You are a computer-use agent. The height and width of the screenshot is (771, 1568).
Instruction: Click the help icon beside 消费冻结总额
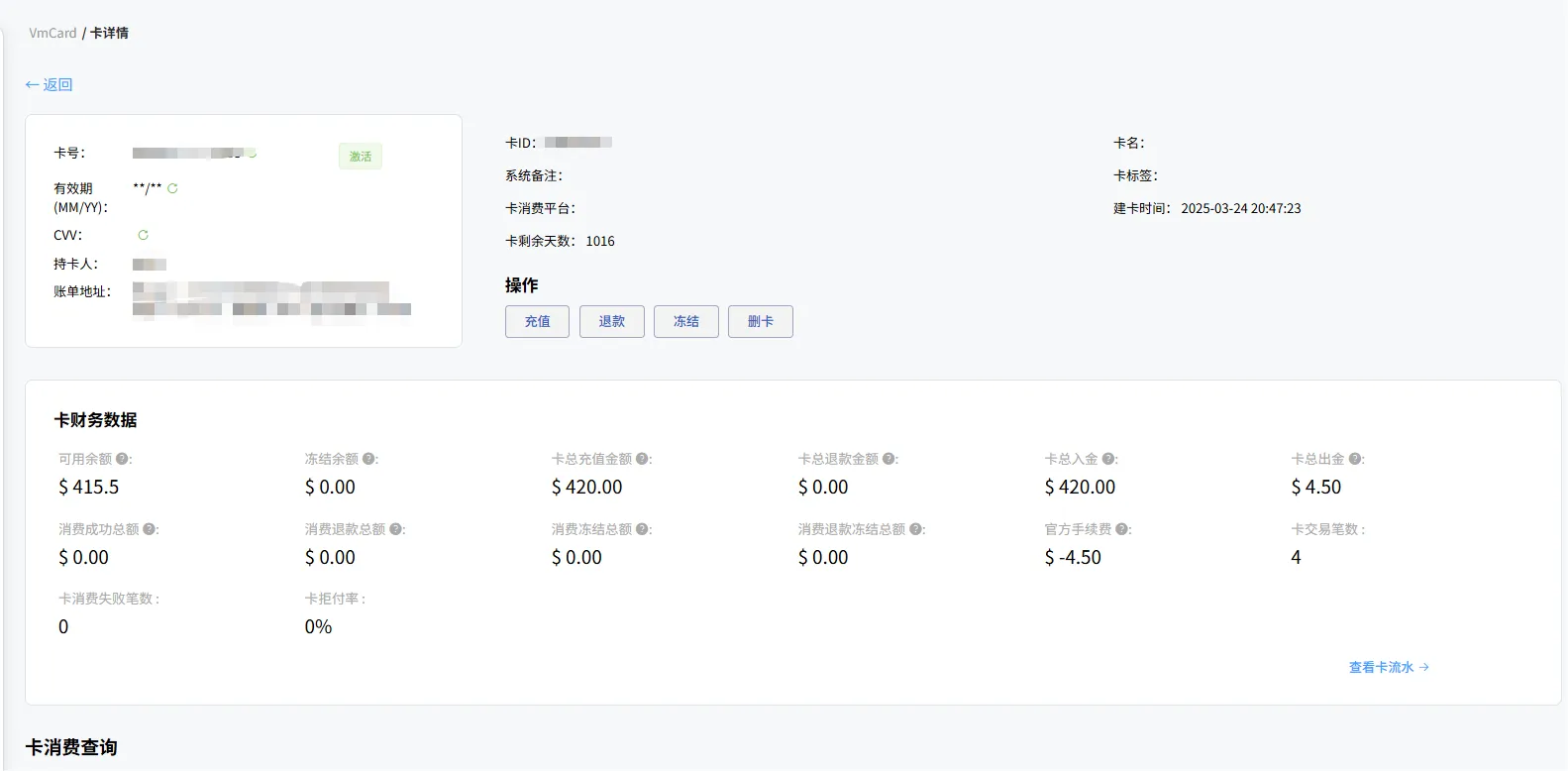[x=642, y=529]
